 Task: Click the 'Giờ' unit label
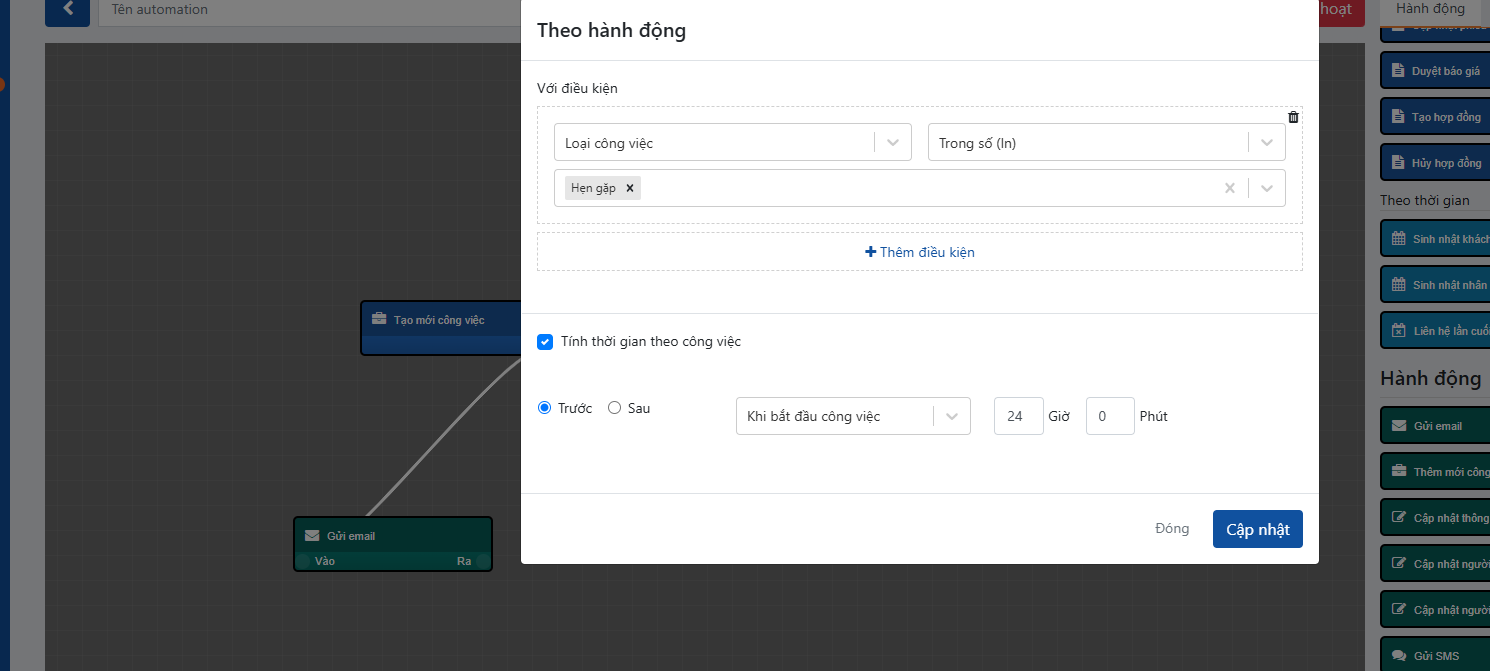[1059, 416]
